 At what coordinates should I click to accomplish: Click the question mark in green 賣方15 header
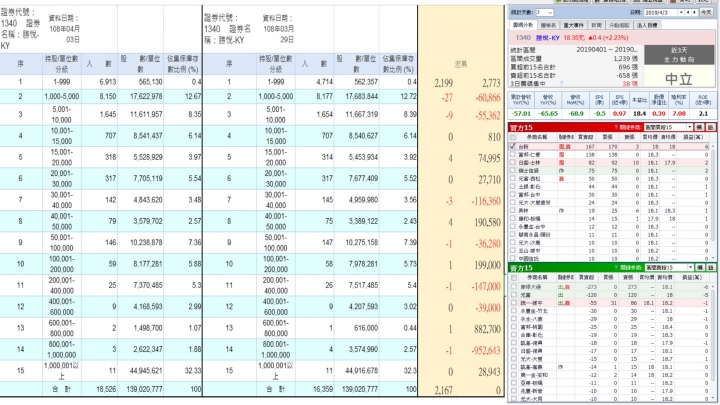(x=616, y=268)
